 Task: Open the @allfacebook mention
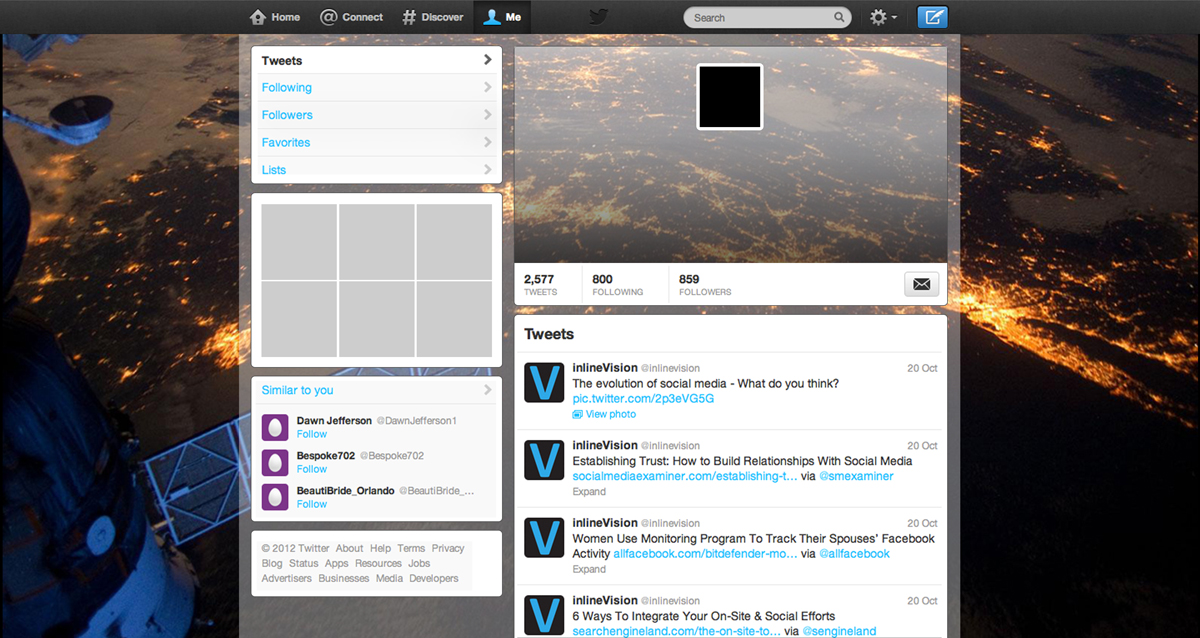854,554
